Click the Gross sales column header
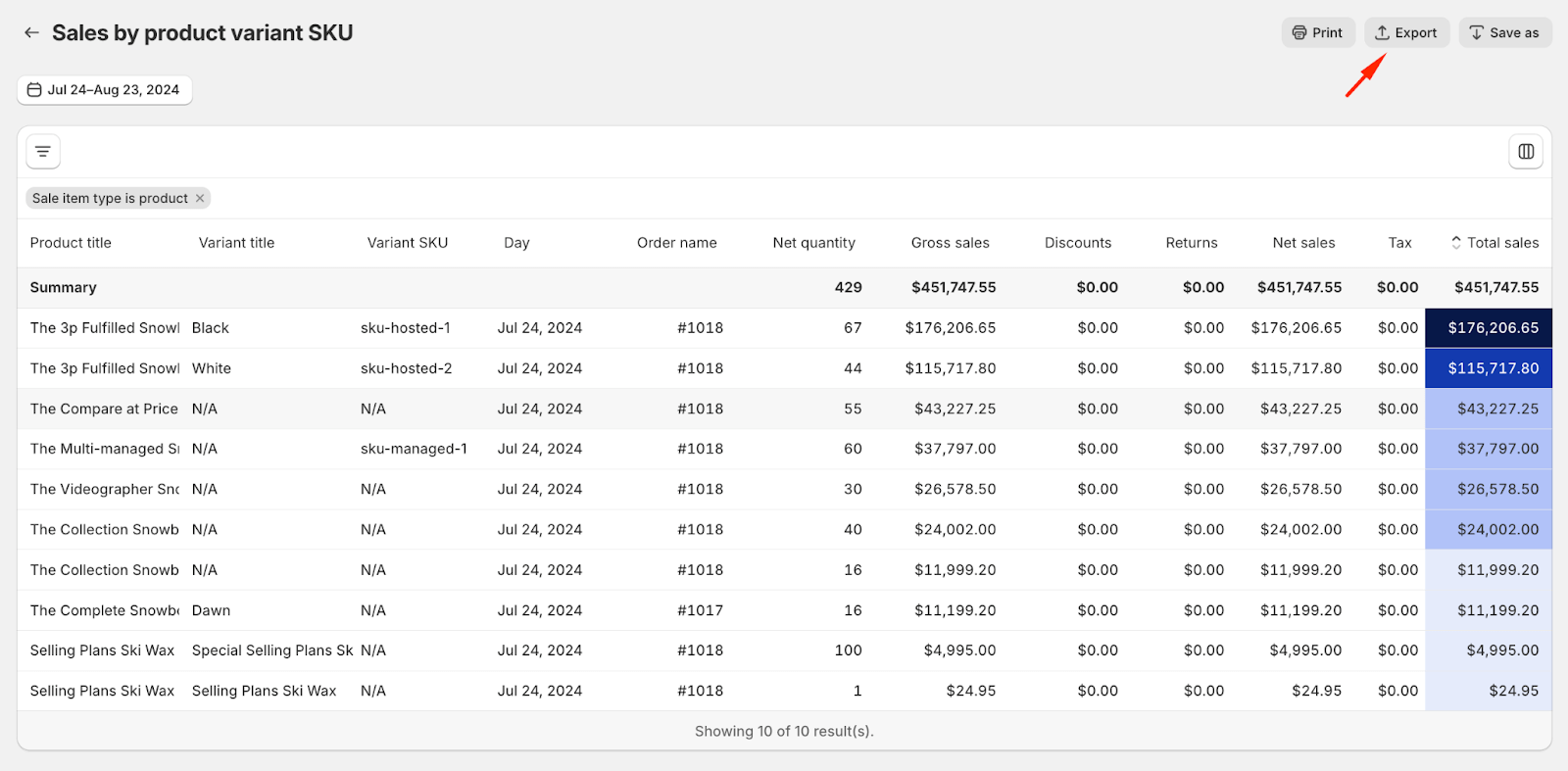Screen dimensions: 1568x771 coord(950,243)
